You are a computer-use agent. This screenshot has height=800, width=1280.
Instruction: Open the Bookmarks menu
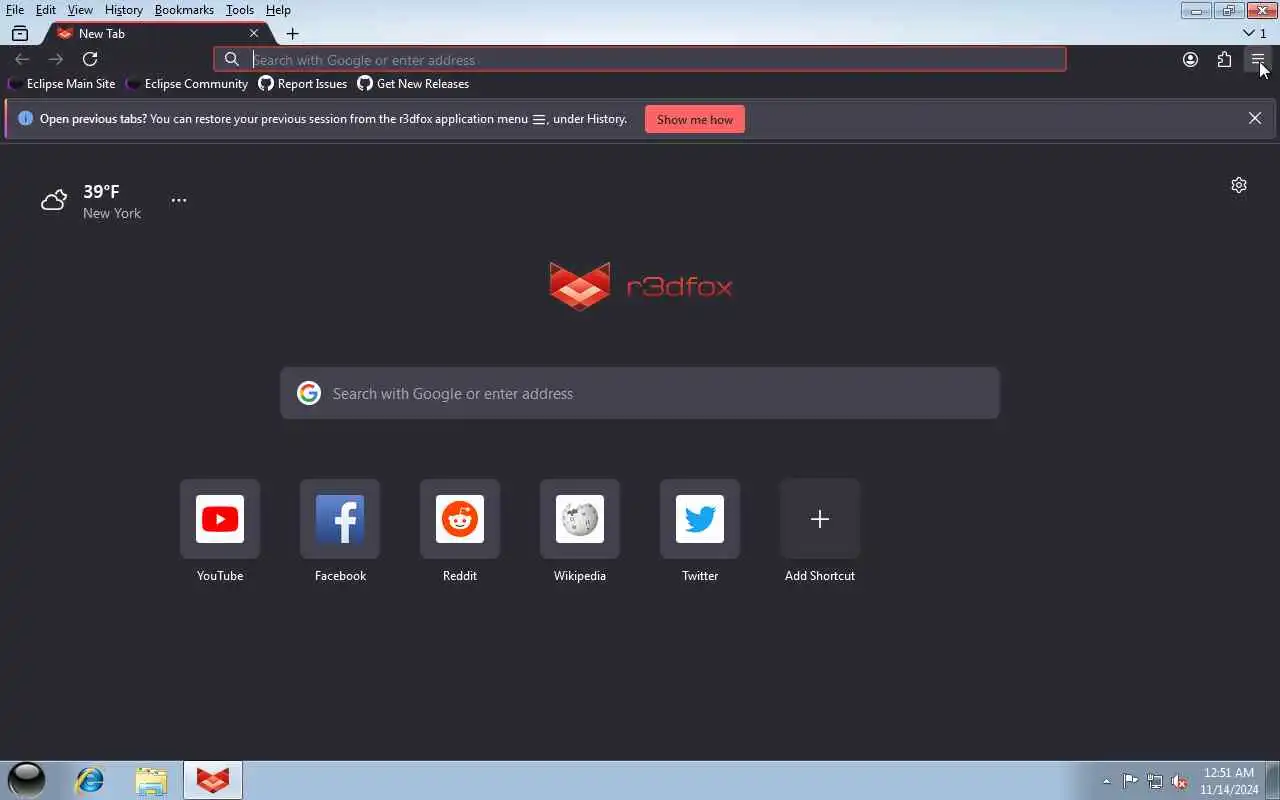[x=184, y=10]
